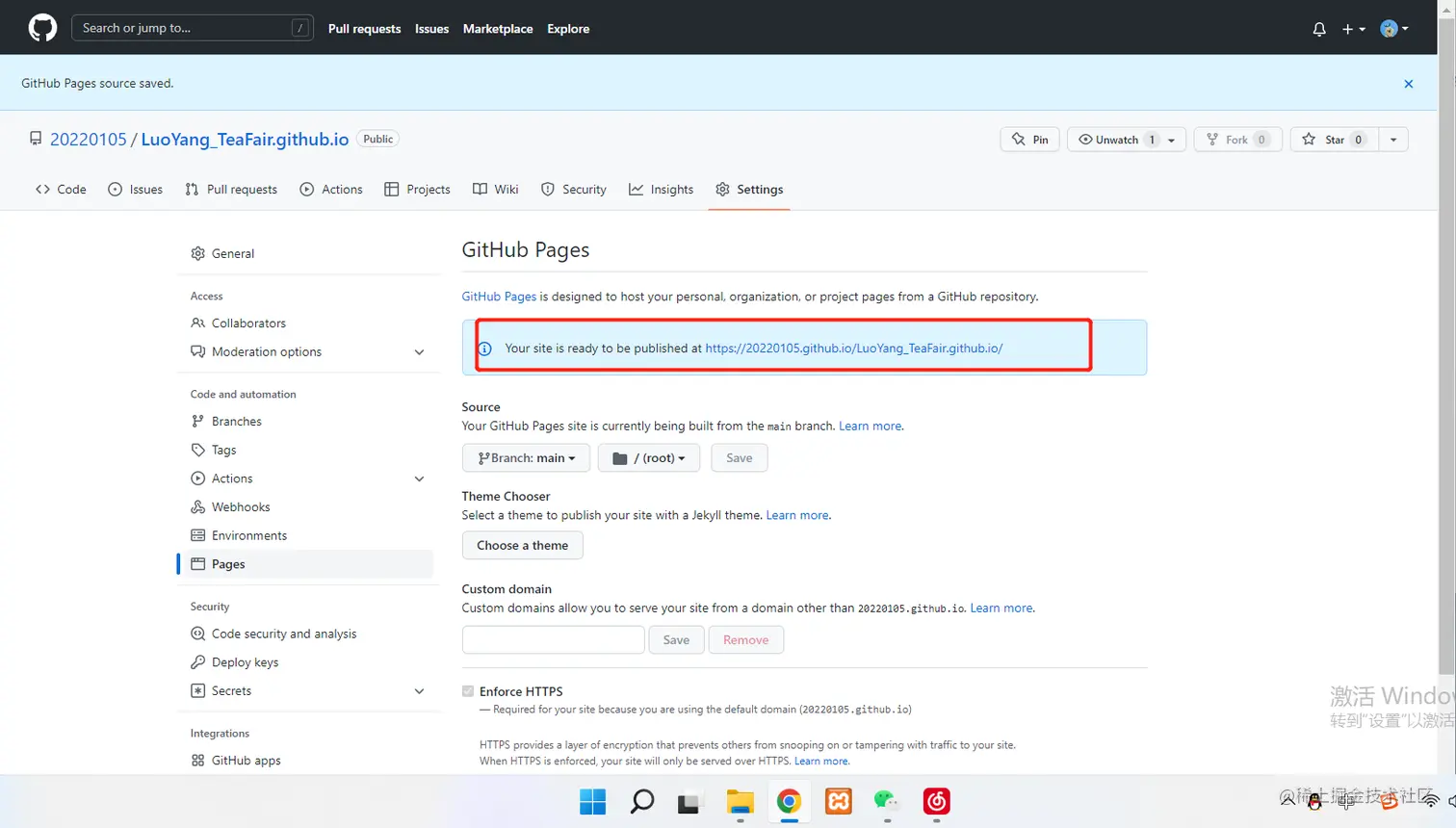Star the repository

click(1335, 140)
